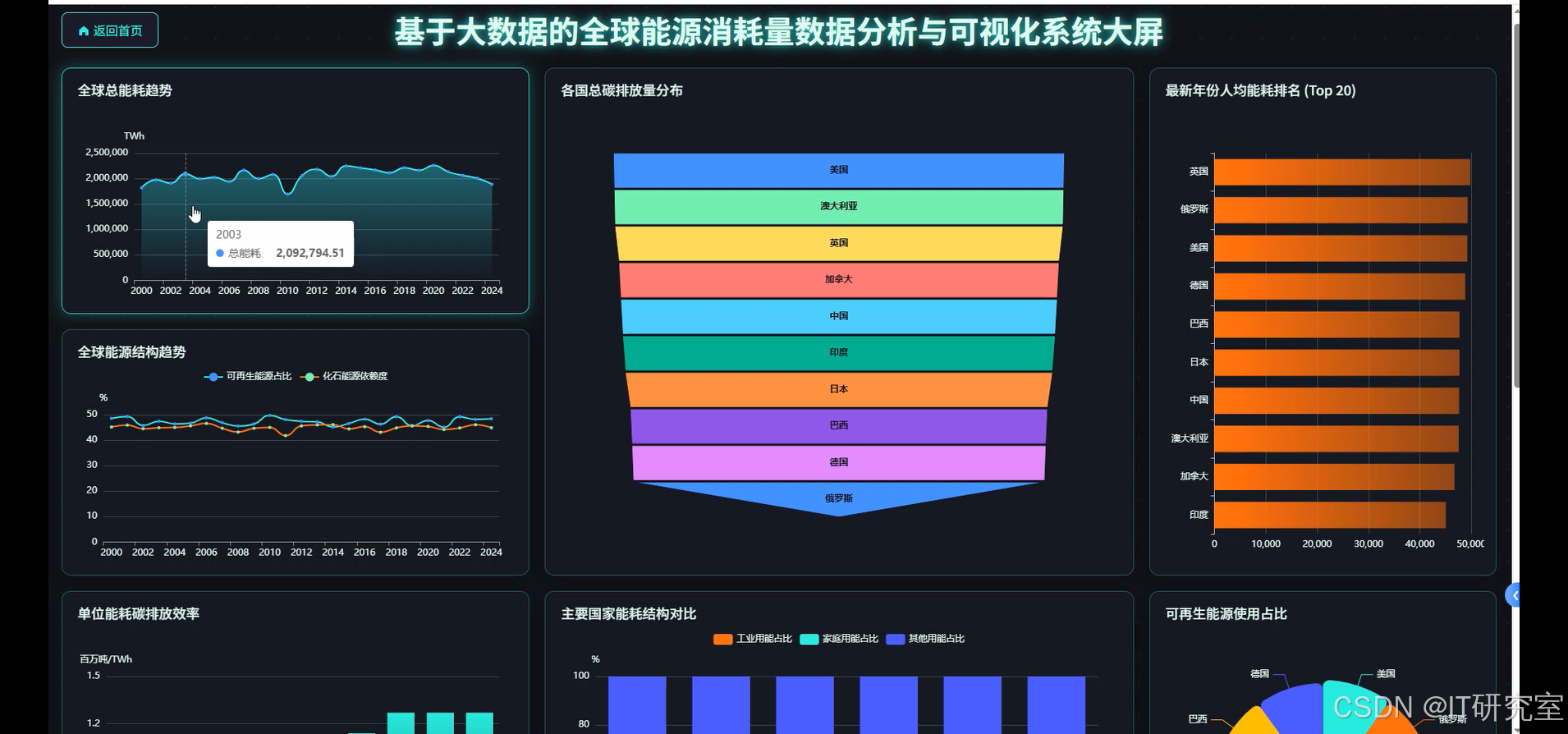Click the TWh axis unit label
This screenshot has height=734, width=1568.
134,136
